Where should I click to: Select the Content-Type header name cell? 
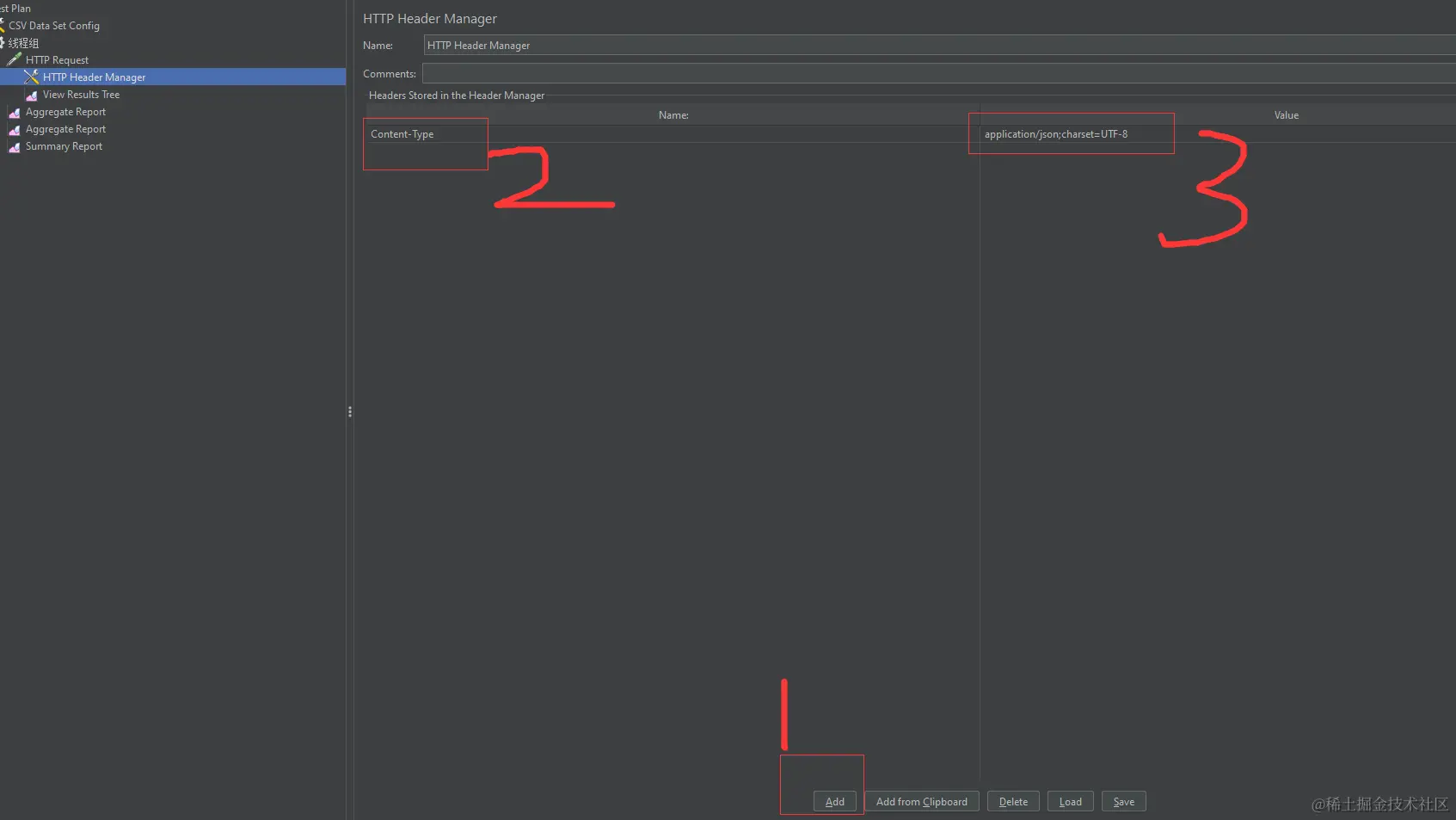pyautogui.click(x=673, y=134)
